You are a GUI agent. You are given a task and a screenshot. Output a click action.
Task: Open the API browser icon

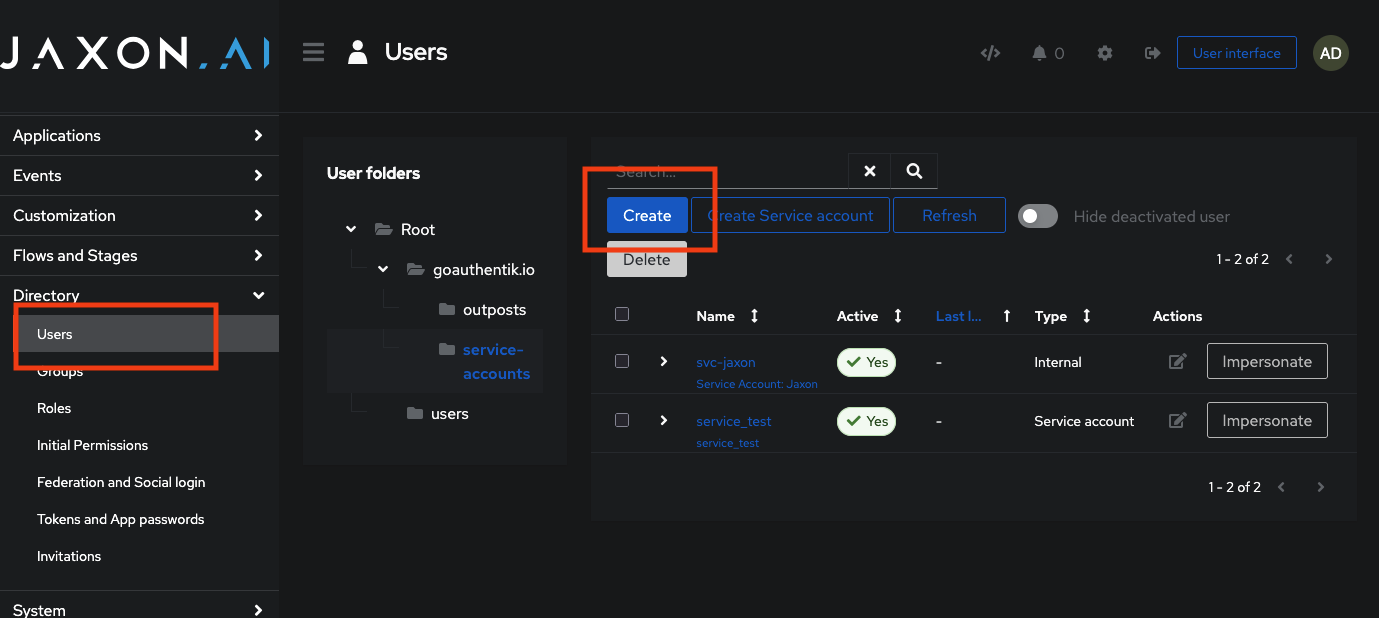990,52
